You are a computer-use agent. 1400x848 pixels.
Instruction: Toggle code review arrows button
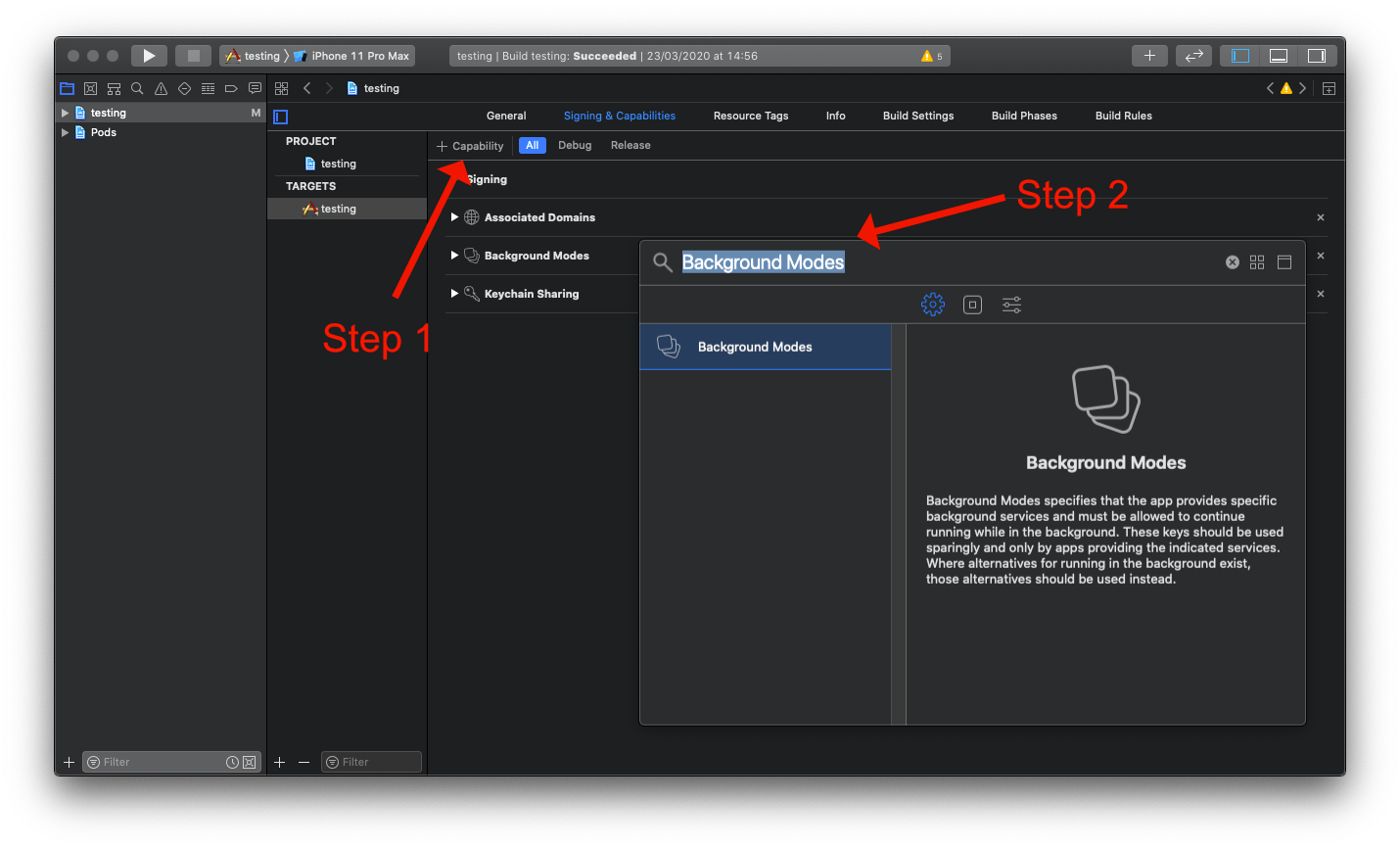click(x=1193, y=56)
